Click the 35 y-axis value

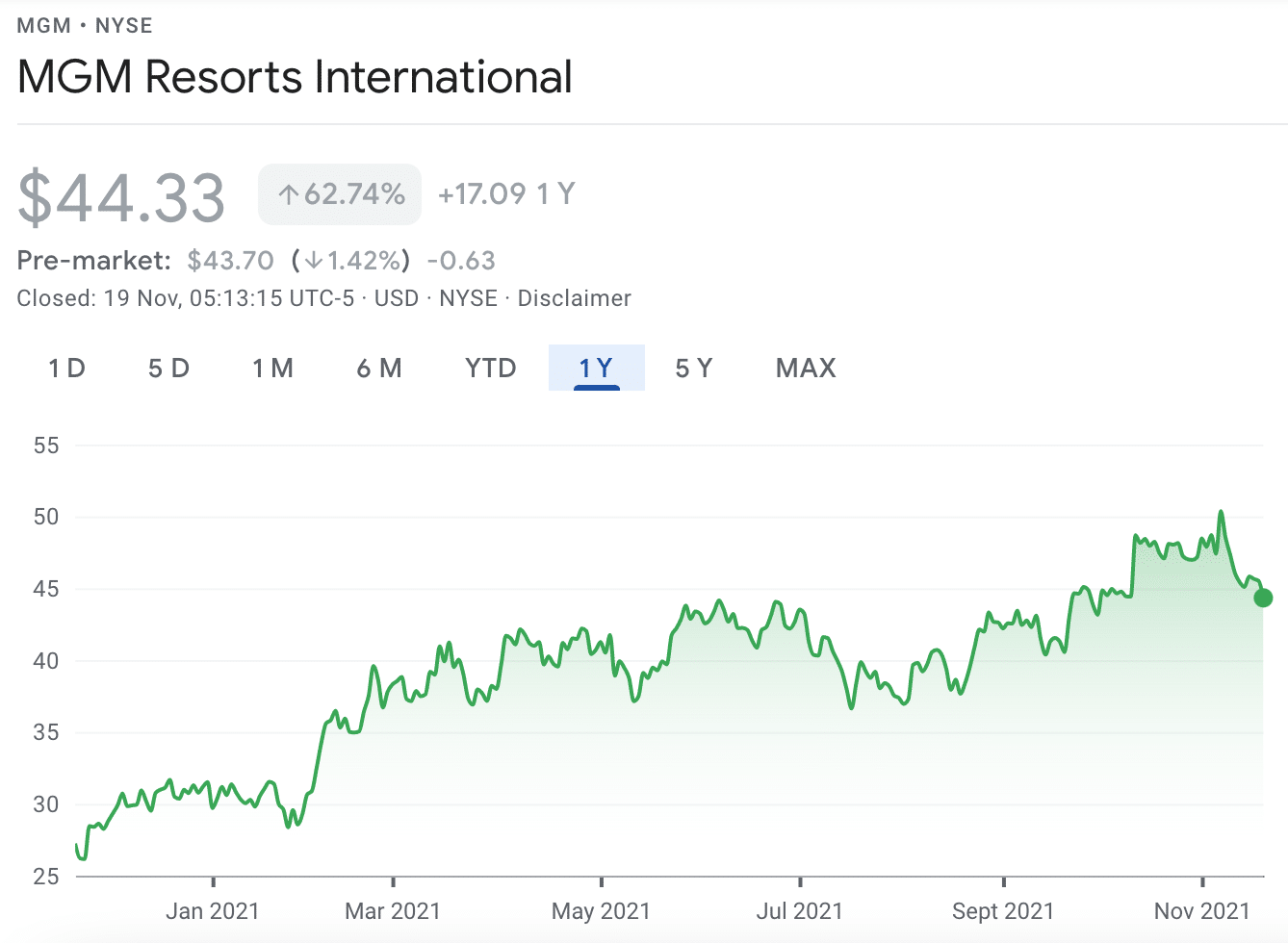coord(46,732)
